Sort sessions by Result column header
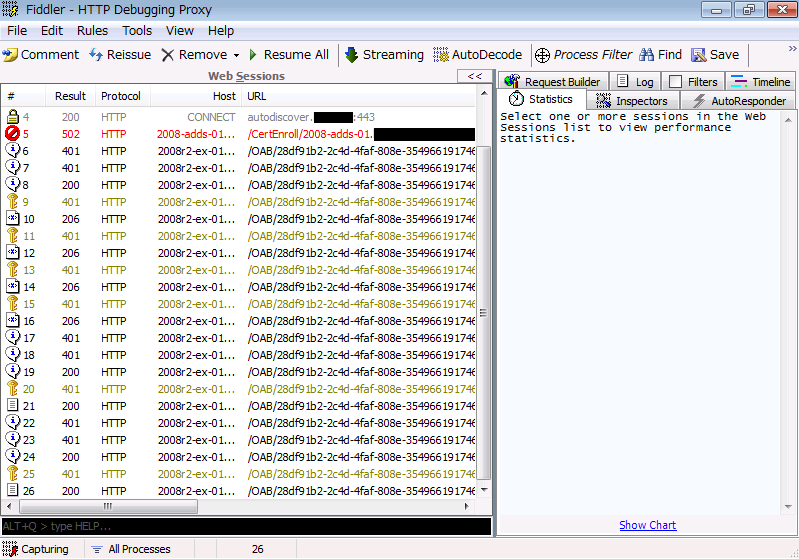Screen dimensions: 799x559 (71, 96)
